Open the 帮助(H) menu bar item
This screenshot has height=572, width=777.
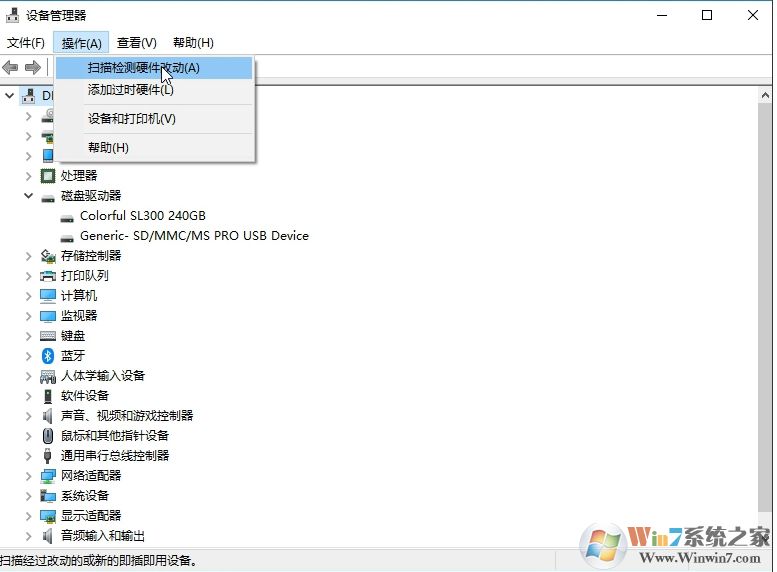tap(193, 43)
